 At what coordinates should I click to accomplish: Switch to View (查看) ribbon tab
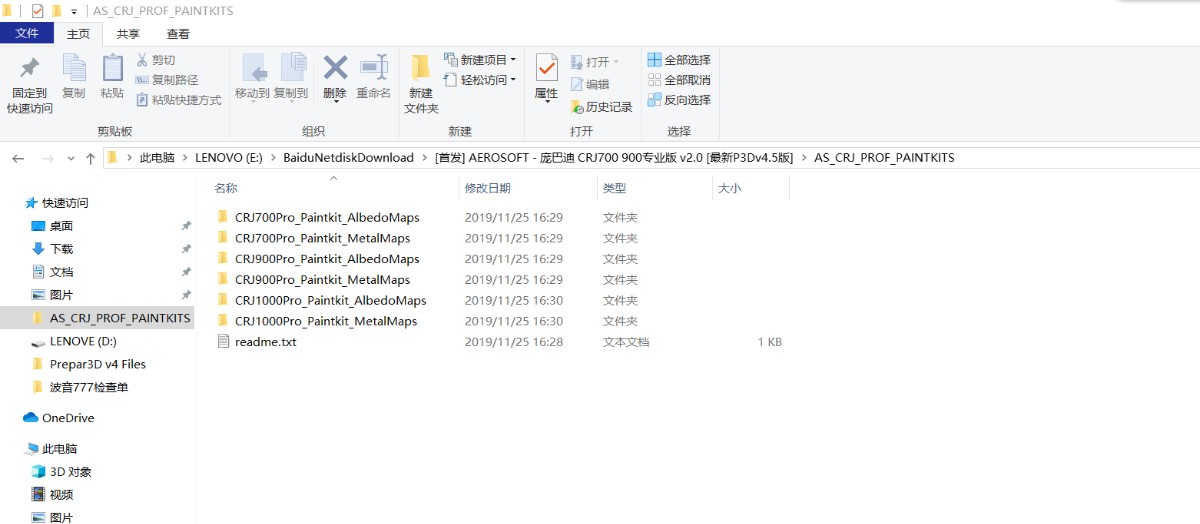pyautogui.click(x=178, y=34)
